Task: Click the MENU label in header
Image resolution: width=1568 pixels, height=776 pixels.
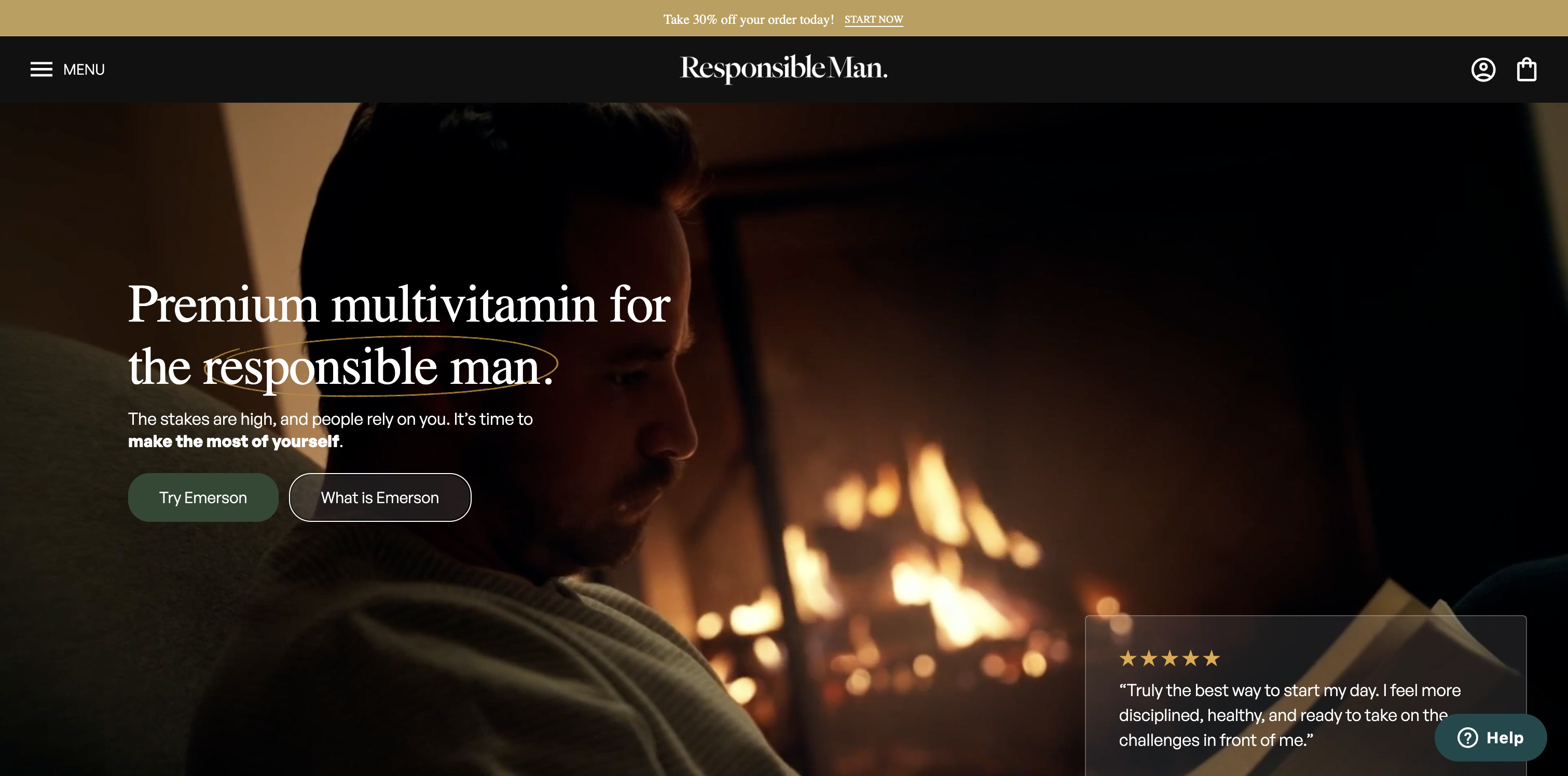Action: coord(84,70)
